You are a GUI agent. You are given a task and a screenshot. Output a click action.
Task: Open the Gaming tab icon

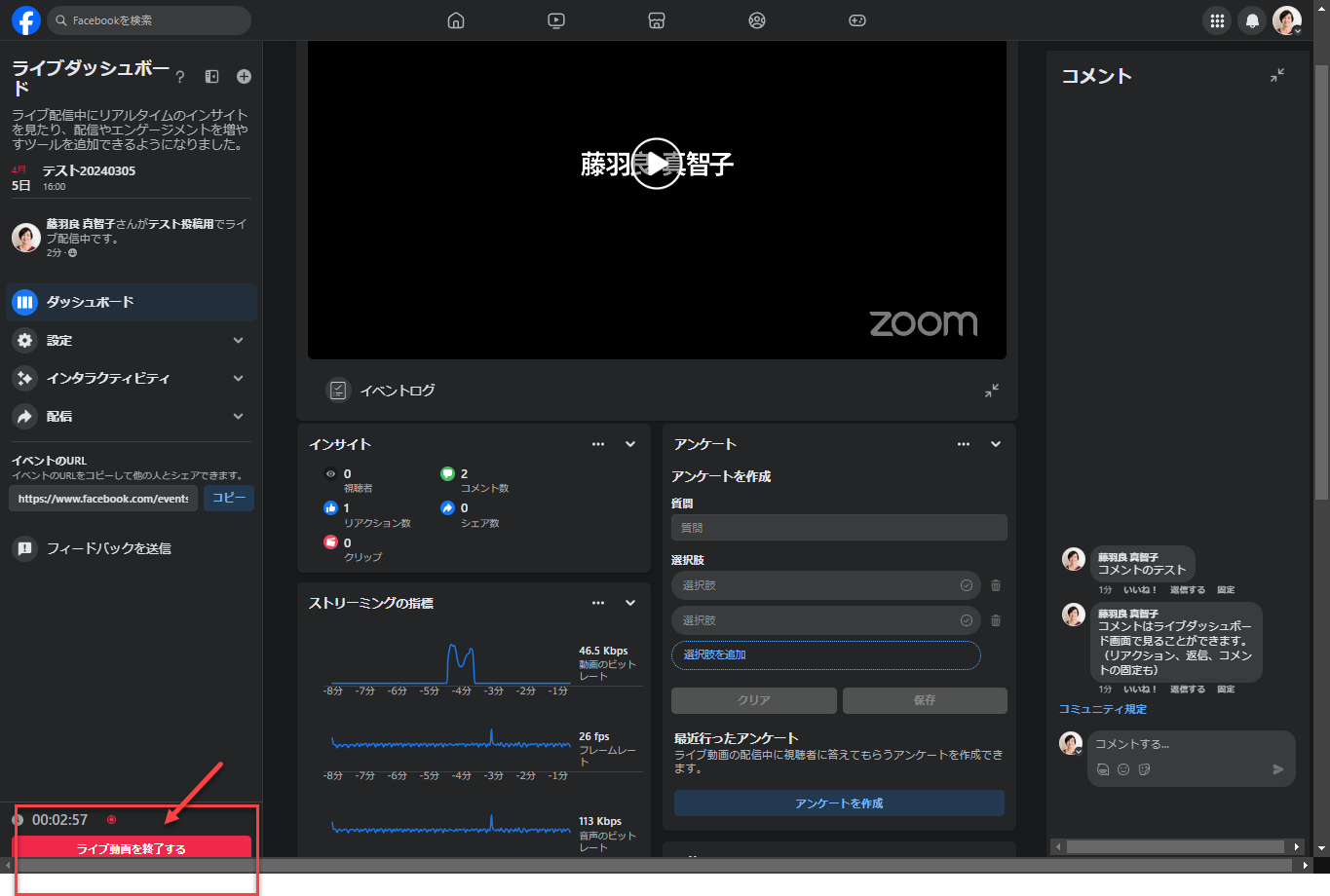point(857,20)
